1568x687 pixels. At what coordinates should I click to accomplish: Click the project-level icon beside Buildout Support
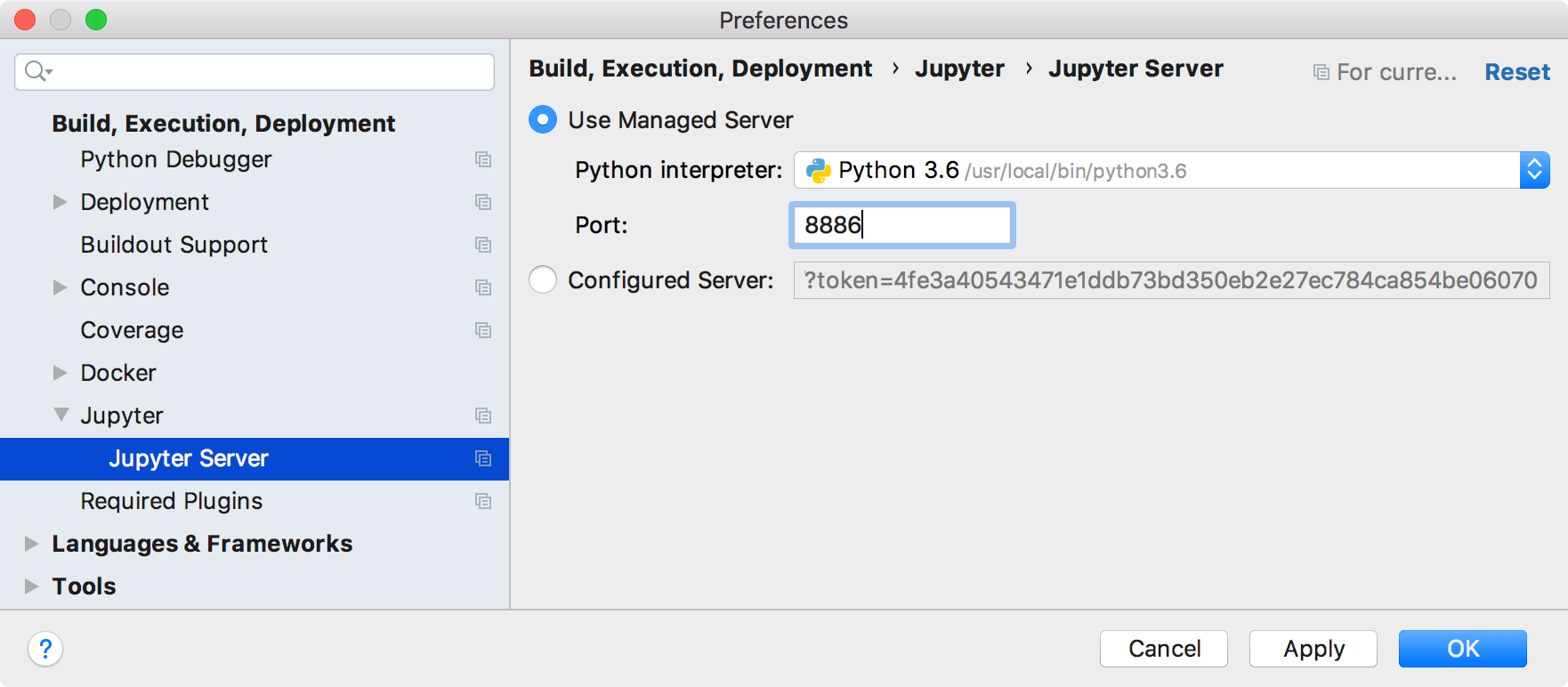[x=483, y=245]
